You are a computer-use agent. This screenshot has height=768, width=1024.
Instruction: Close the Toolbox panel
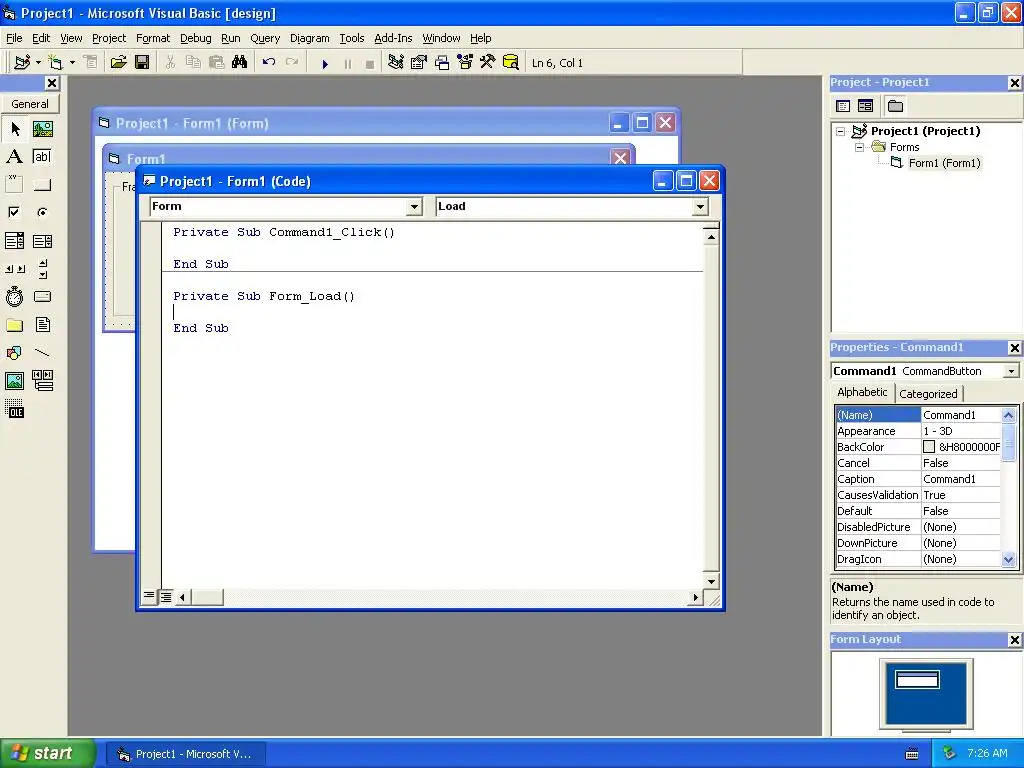pos(52,83)
